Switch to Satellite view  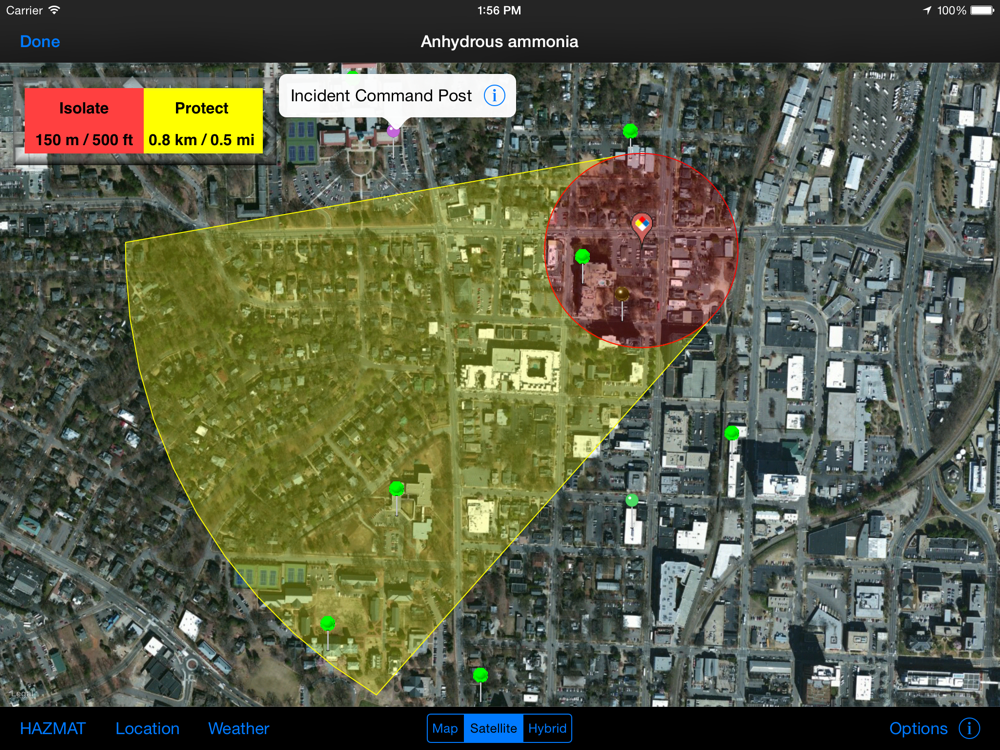(493, 728)
